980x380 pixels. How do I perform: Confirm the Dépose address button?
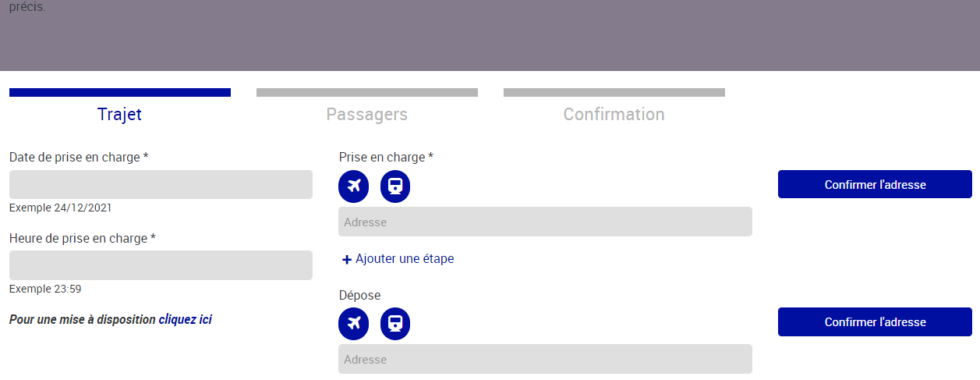875,322
